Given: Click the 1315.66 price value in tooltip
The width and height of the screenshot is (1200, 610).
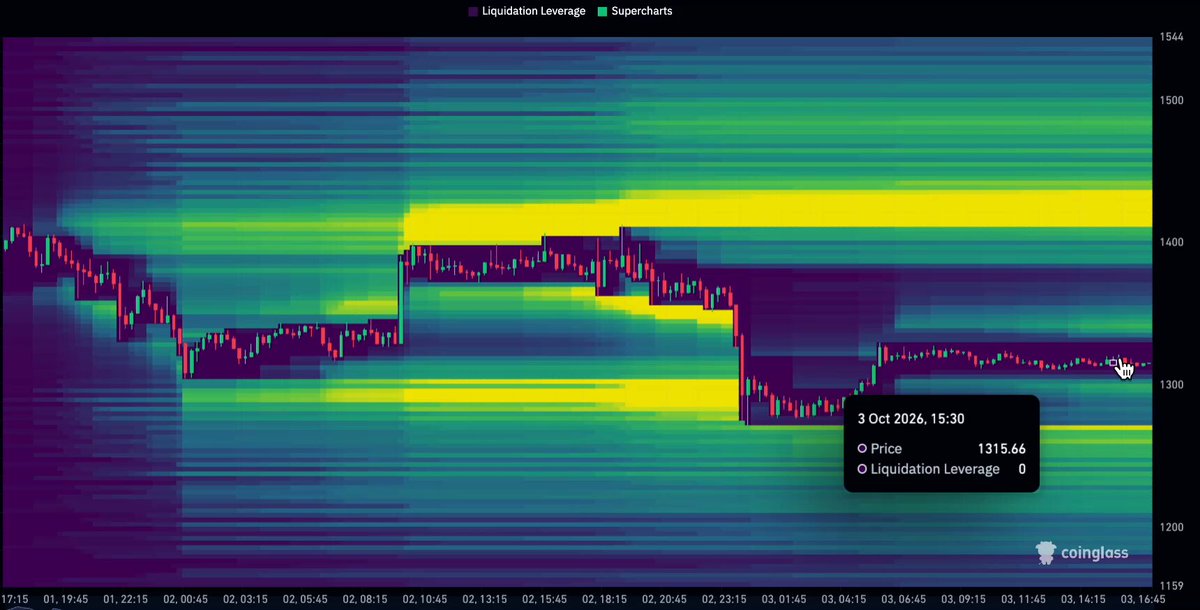Looking at the screenshot, I should tap(1001, 449).
